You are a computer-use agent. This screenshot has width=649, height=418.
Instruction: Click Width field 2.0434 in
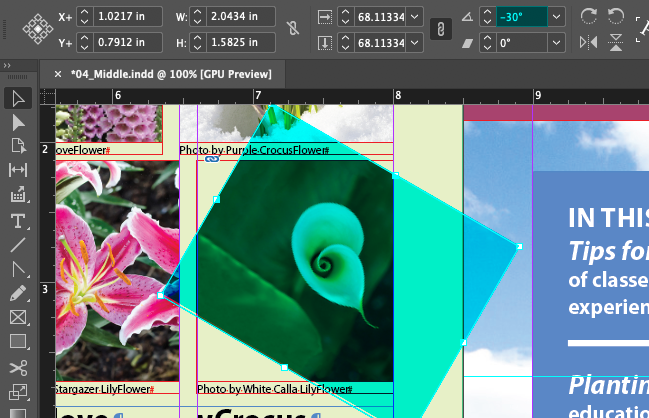pos(240,17)
